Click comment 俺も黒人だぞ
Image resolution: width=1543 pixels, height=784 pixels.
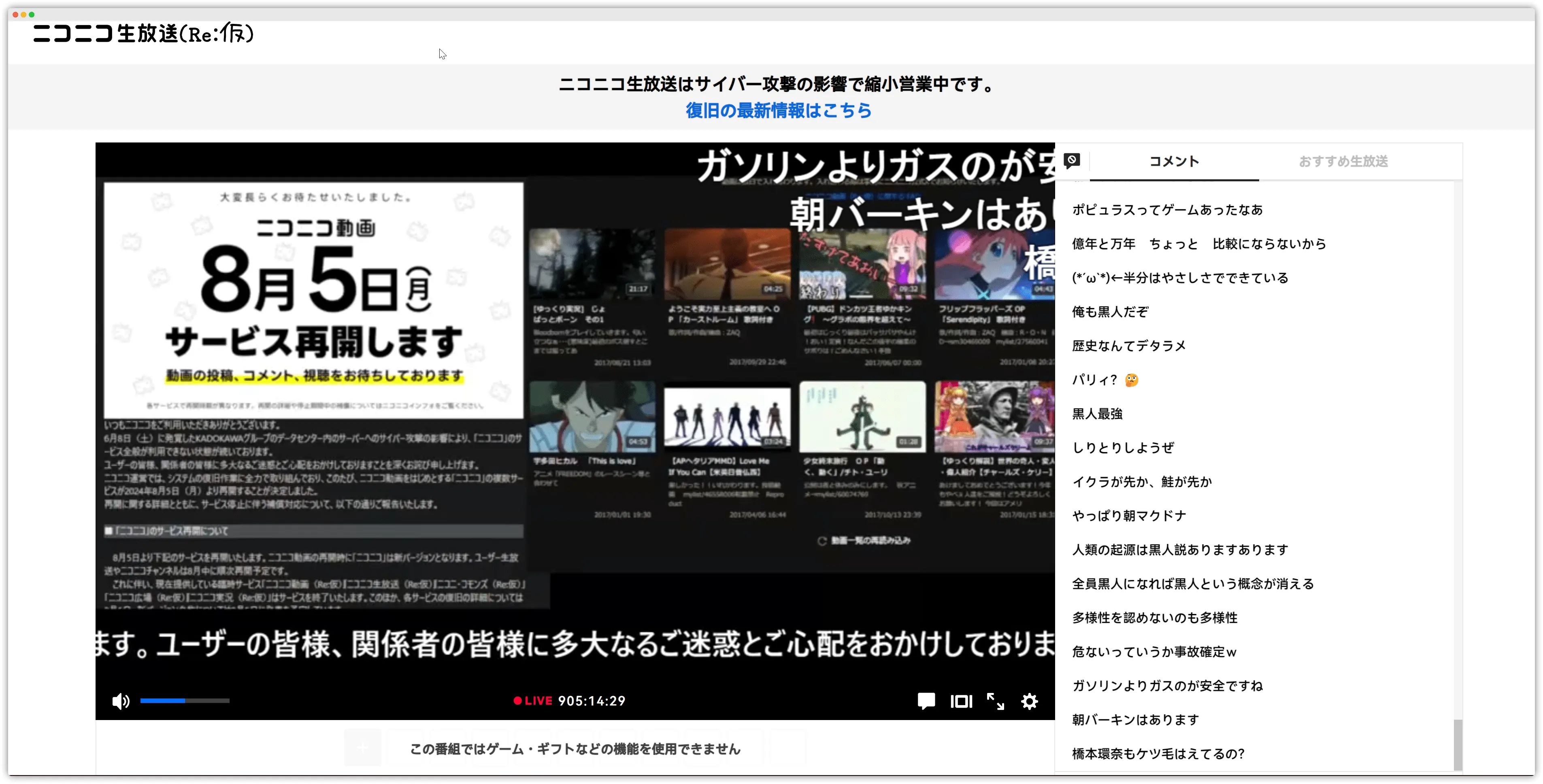point(1110,312)
